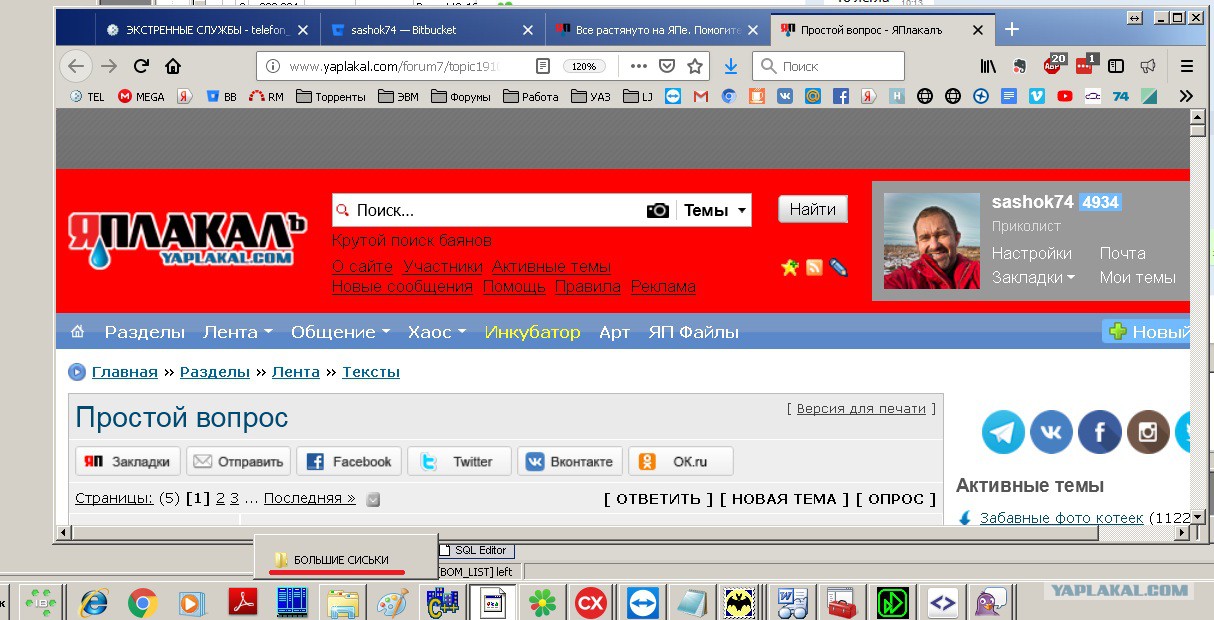The image size is (1214, 620).
Task: Toggle reader view in address bar
Action: (543, 66)
